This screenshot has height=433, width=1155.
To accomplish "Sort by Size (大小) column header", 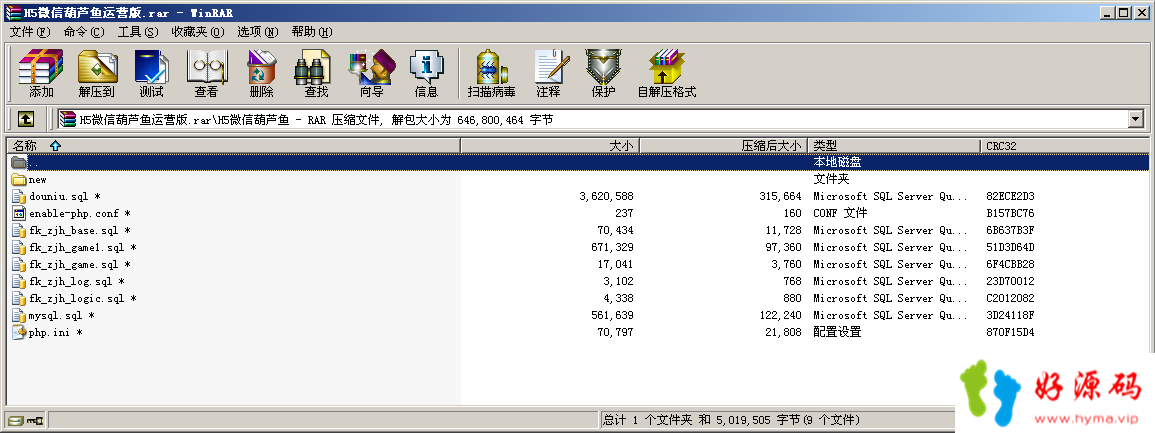I will 550,146.
